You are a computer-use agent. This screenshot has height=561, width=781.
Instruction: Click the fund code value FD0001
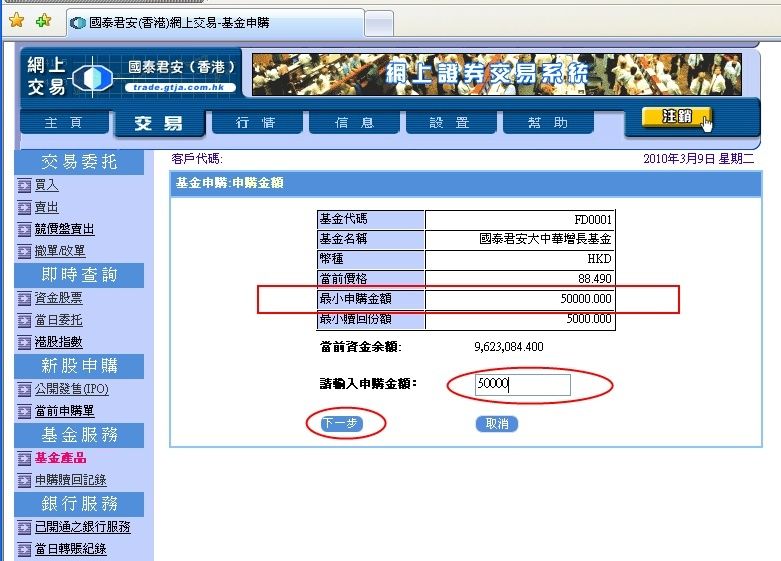coord(593,220)
